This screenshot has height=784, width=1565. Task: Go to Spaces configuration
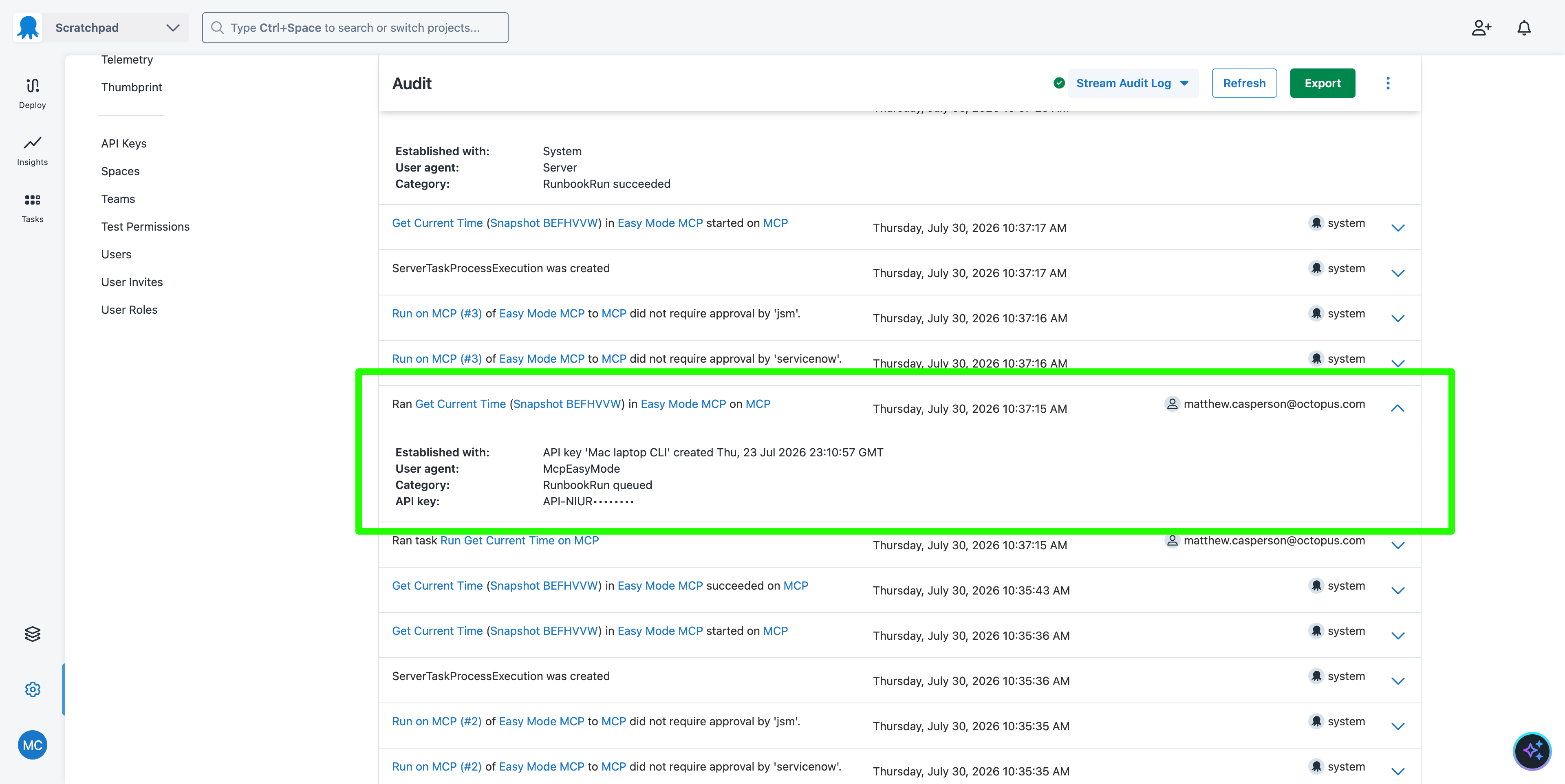point(120,171)
